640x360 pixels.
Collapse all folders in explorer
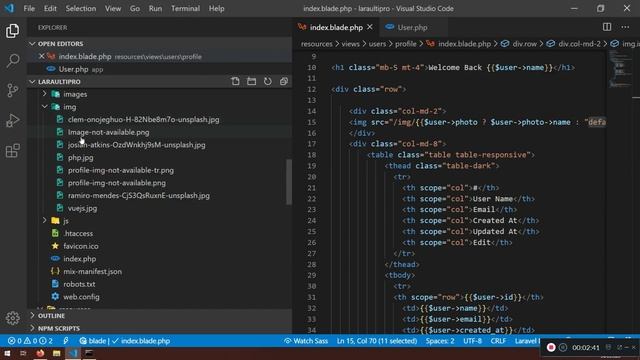pos(284,81)
